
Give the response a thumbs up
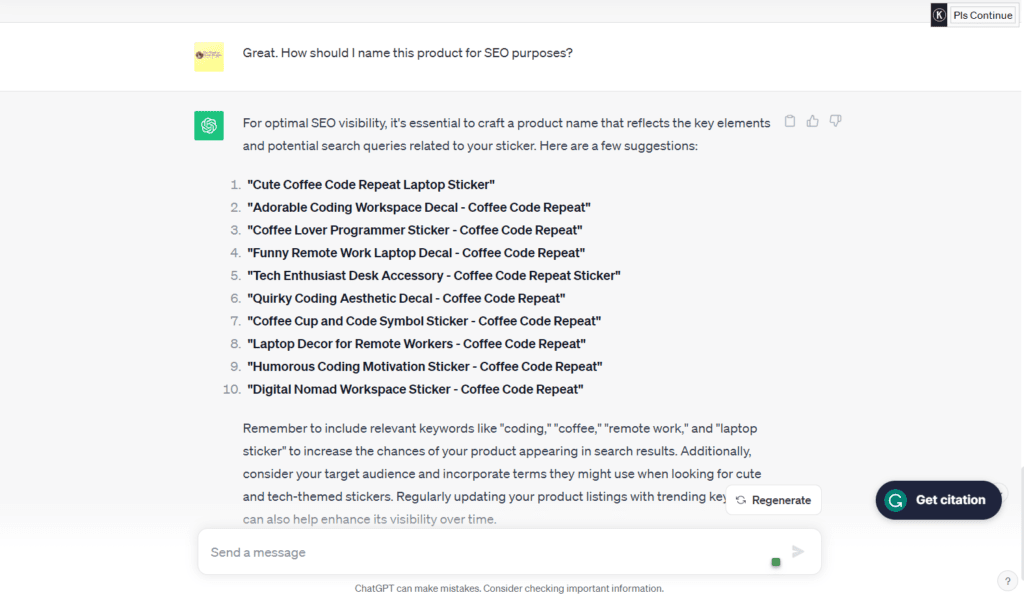click(813, 121)
